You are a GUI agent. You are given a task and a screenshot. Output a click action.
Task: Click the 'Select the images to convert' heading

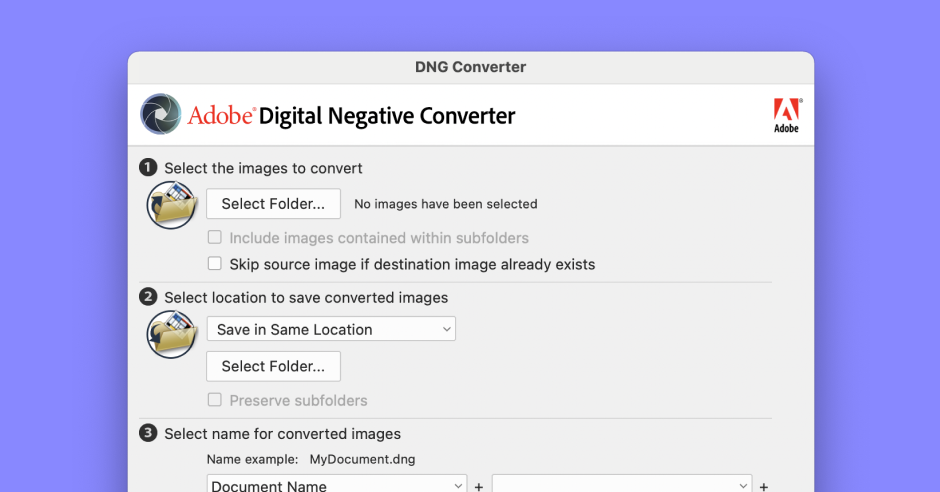point(263,168)
